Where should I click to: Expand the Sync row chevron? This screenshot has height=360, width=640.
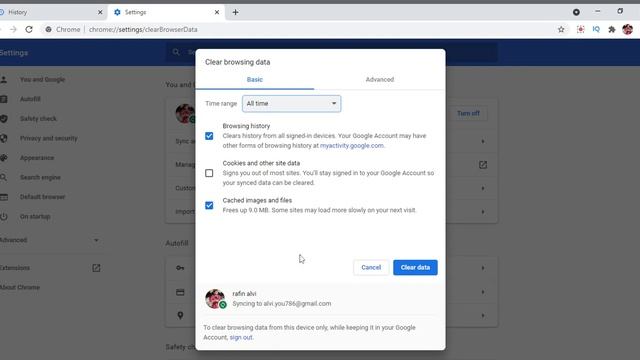(483, 141)
